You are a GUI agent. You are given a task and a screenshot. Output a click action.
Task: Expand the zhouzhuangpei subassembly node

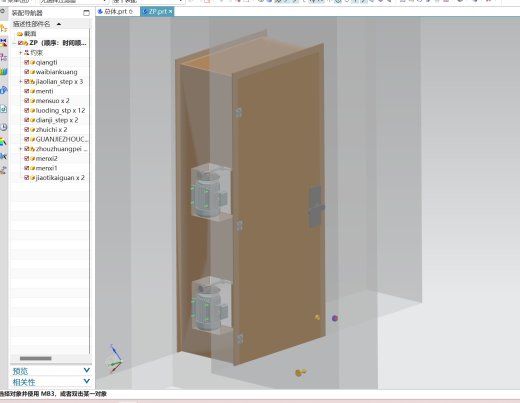pos(20,149)
